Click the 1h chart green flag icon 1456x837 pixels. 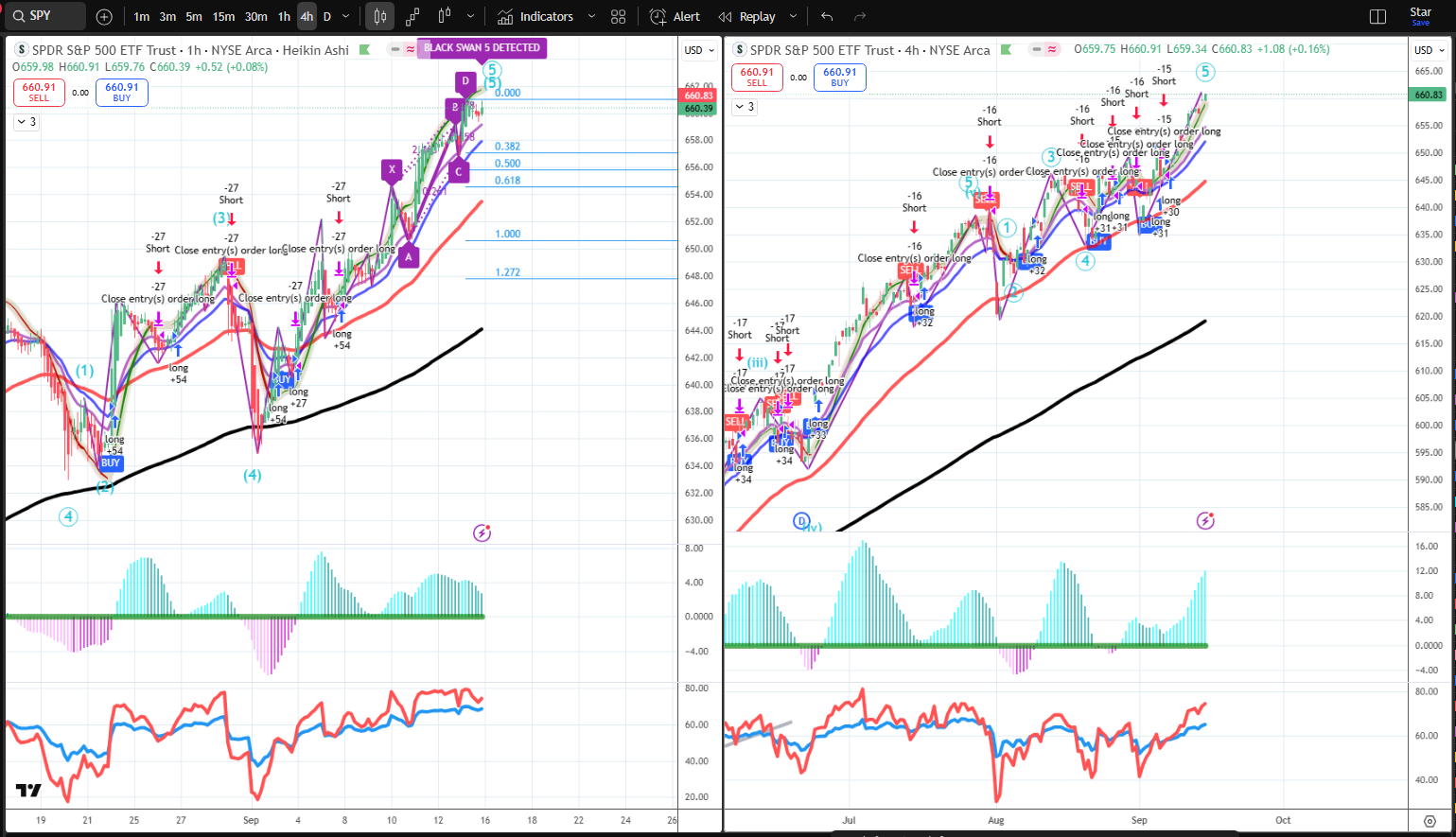coord(364,50)
